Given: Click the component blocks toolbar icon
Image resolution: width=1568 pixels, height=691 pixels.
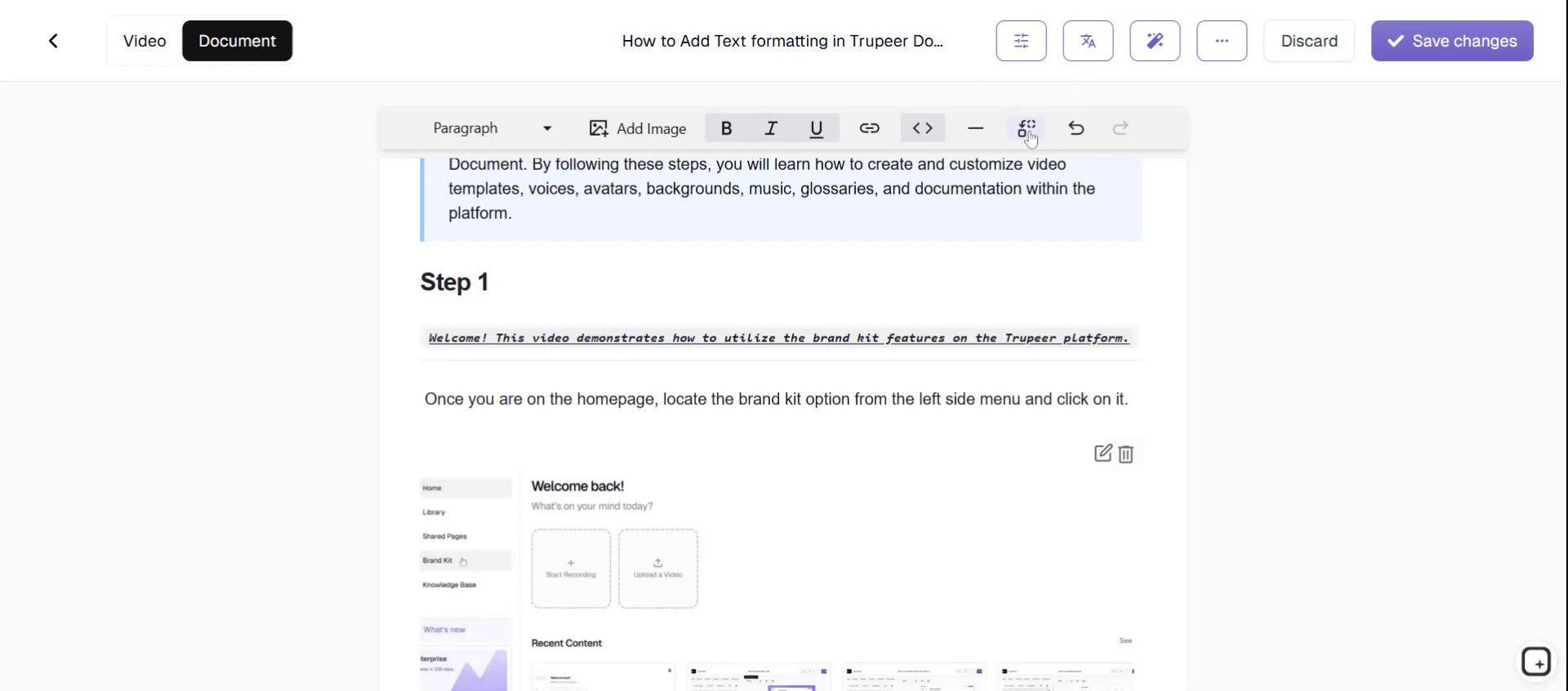Looking at the screenshot, I should 1027,128.
